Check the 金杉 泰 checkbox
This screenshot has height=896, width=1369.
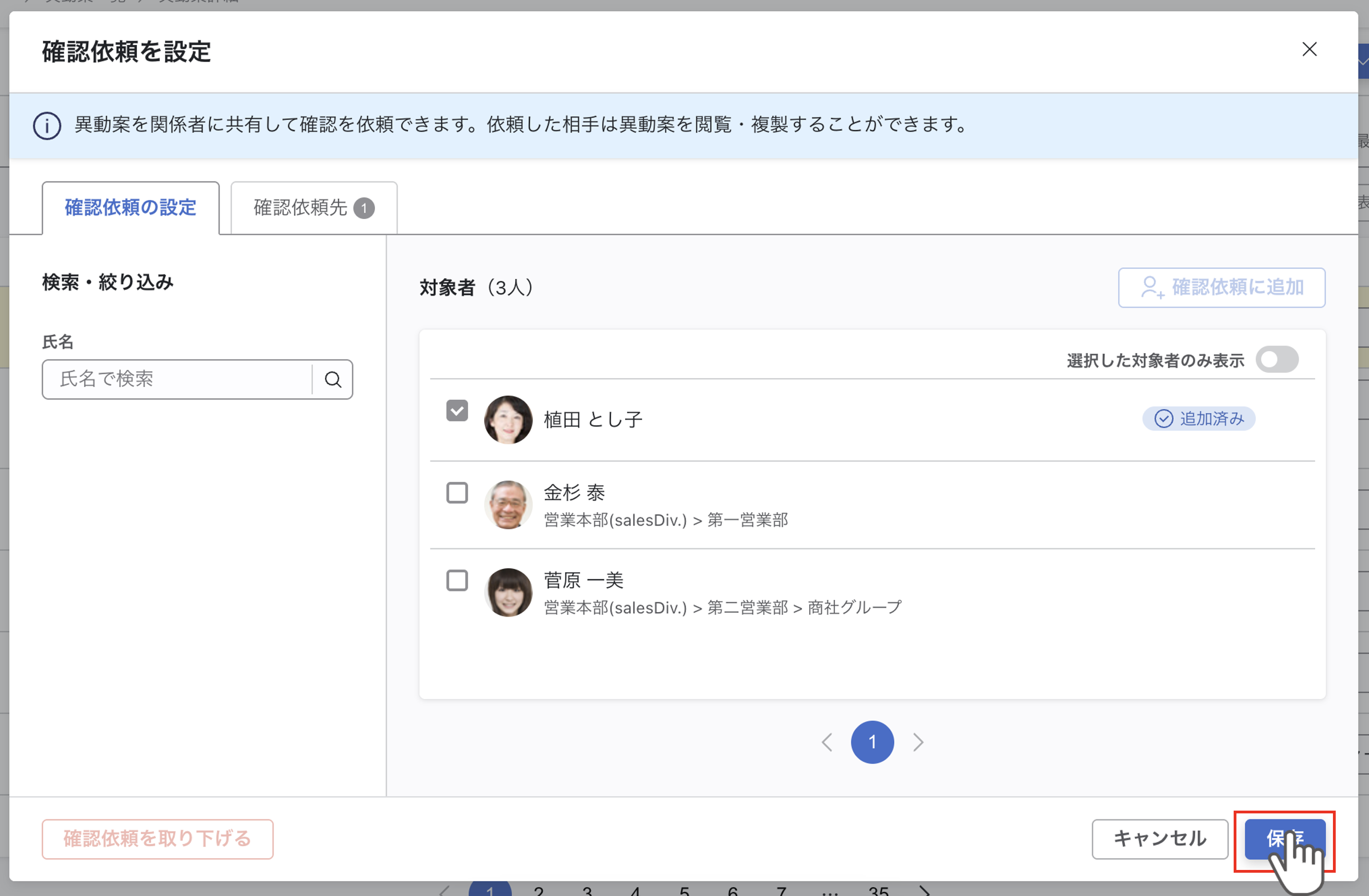[457, 493]
